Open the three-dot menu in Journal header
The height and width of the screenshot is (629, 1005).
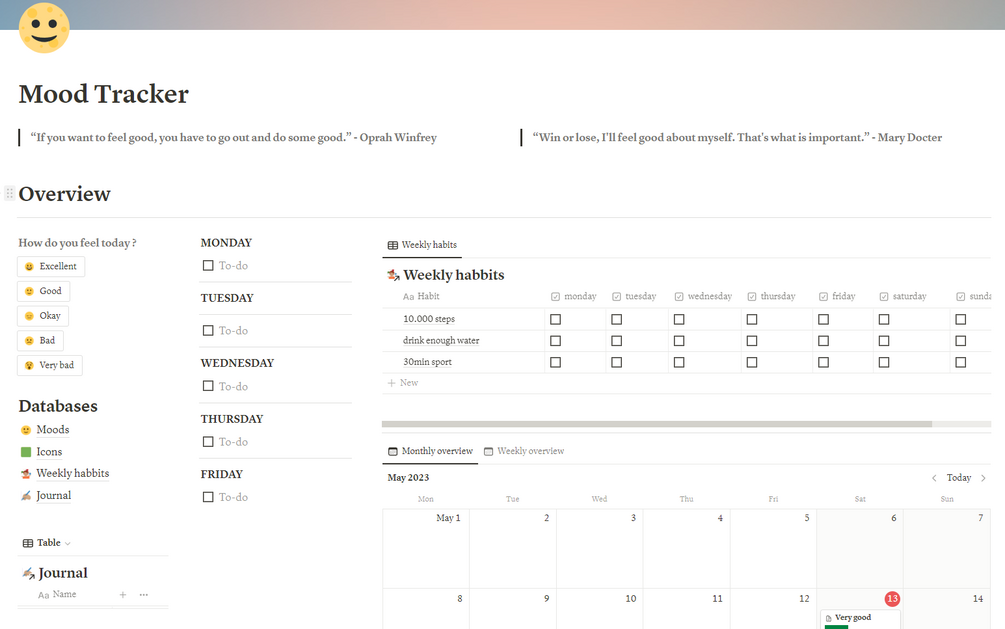pyautogui.click(x=144, y=595)
